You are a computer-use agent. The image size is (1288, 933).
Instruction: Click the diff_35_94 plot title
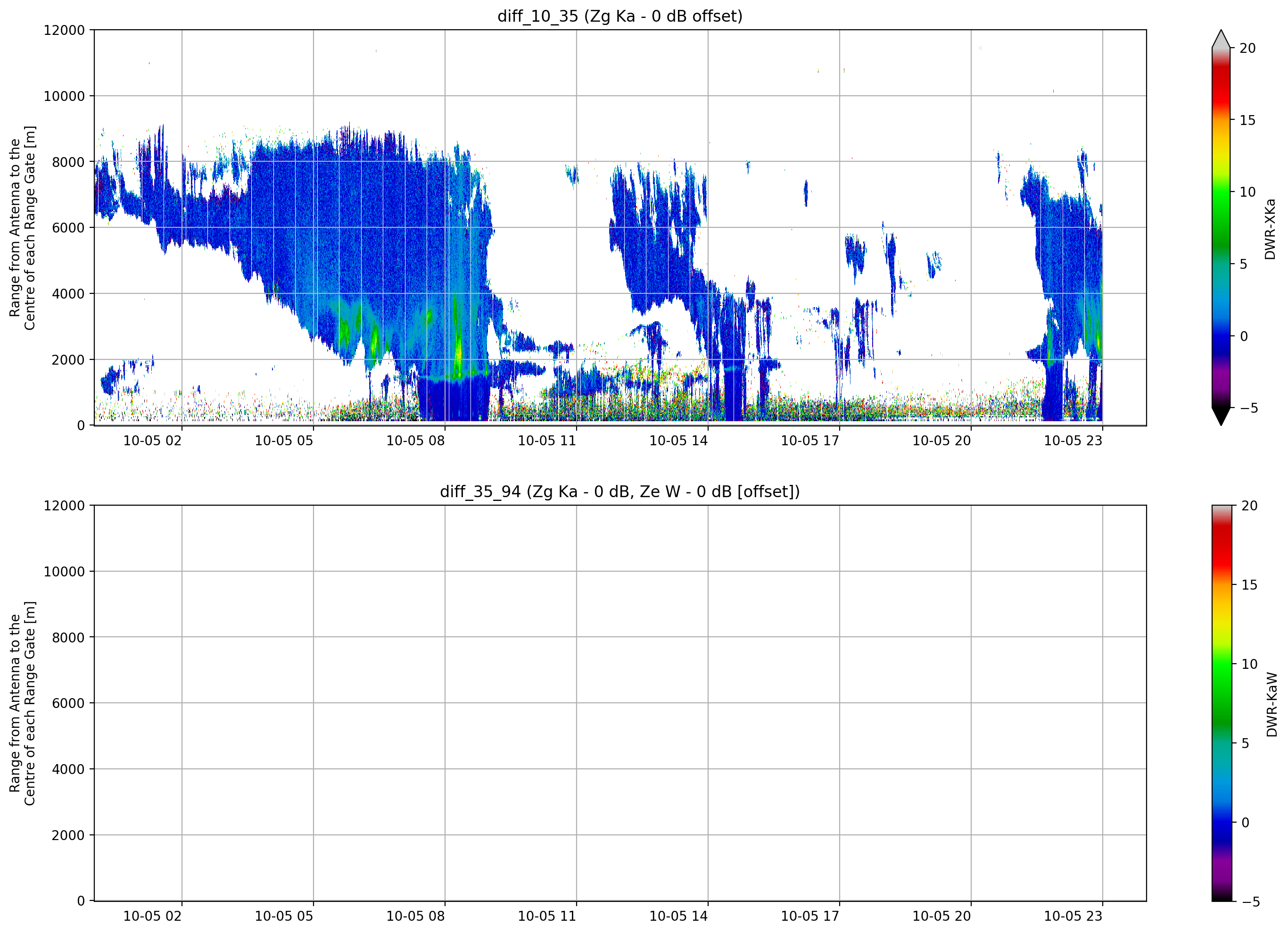[x=619, y=491]
